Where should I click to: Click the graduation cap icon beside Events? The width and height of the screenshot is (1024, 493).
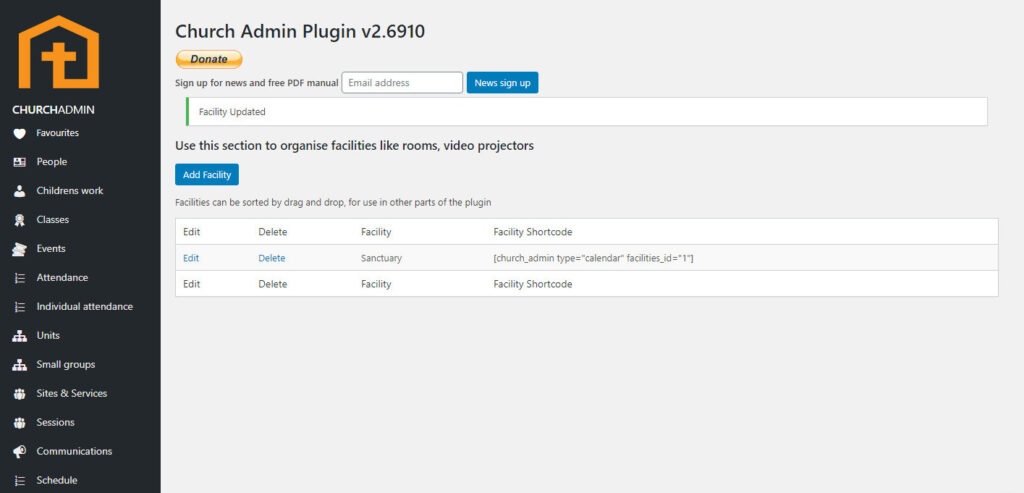coord(19,249)
